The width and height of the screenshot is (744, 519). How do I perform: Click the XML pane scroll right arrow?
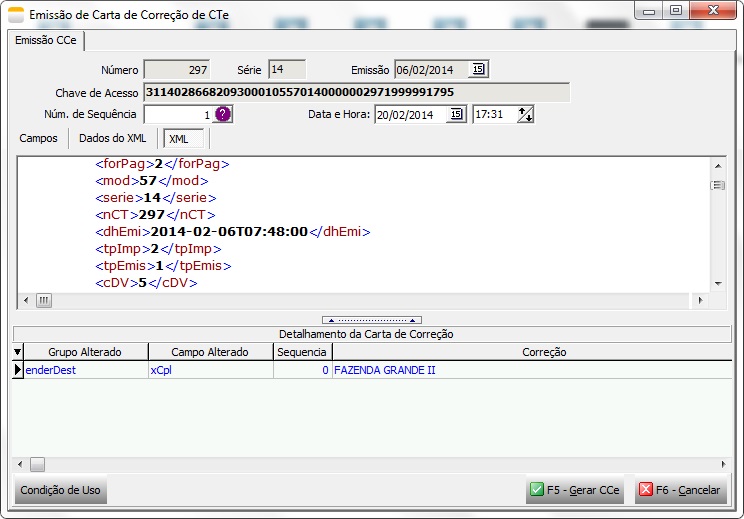click(700, 300)
